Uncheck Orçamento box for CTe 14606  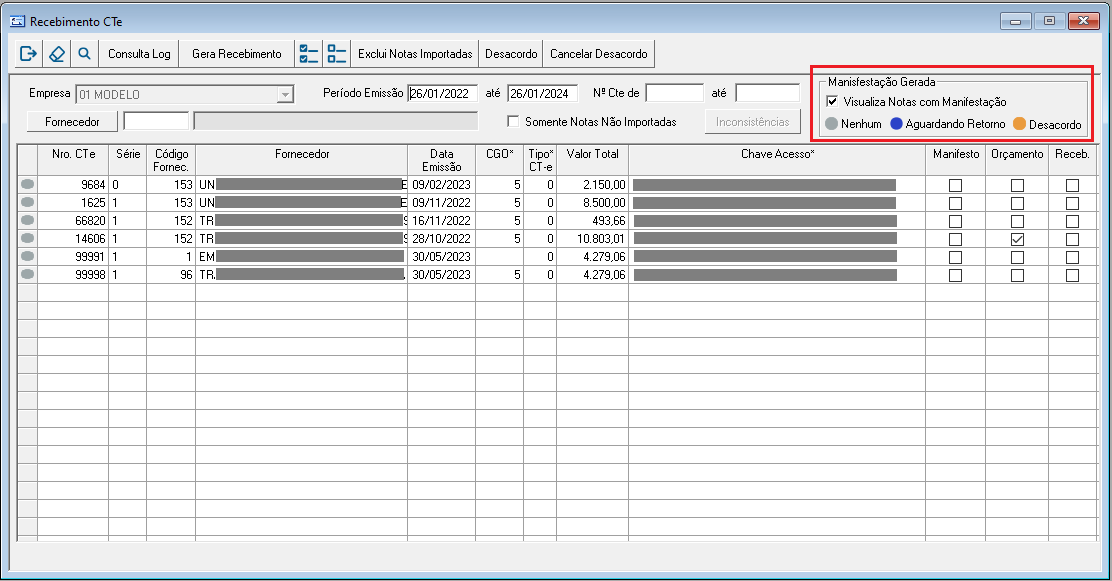1017,239
